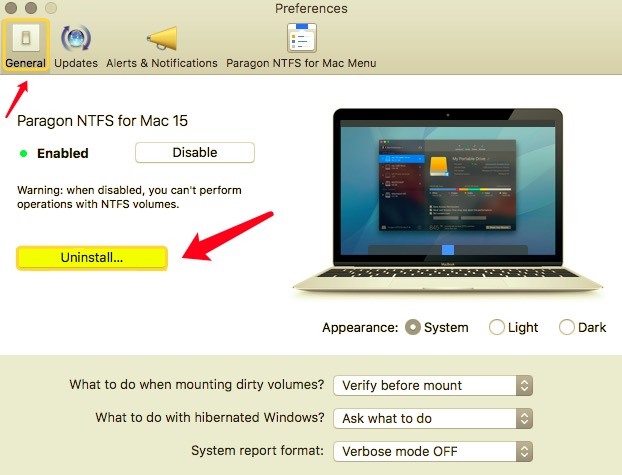Screen dimensions: 622x475
Task: Switch to Paragon NTFS for Mac Menu label
Action: [x=301, y=63]
